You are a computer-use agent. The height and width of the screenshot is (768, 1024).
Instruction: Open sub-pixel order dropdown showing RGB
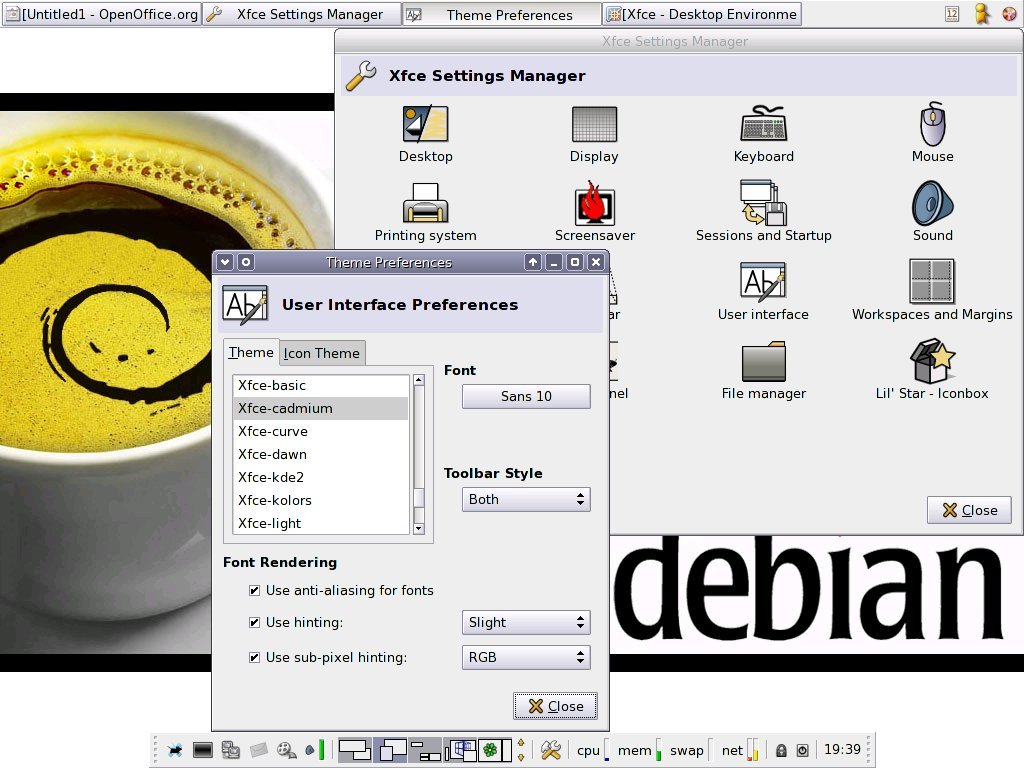(x=526, y=658)
